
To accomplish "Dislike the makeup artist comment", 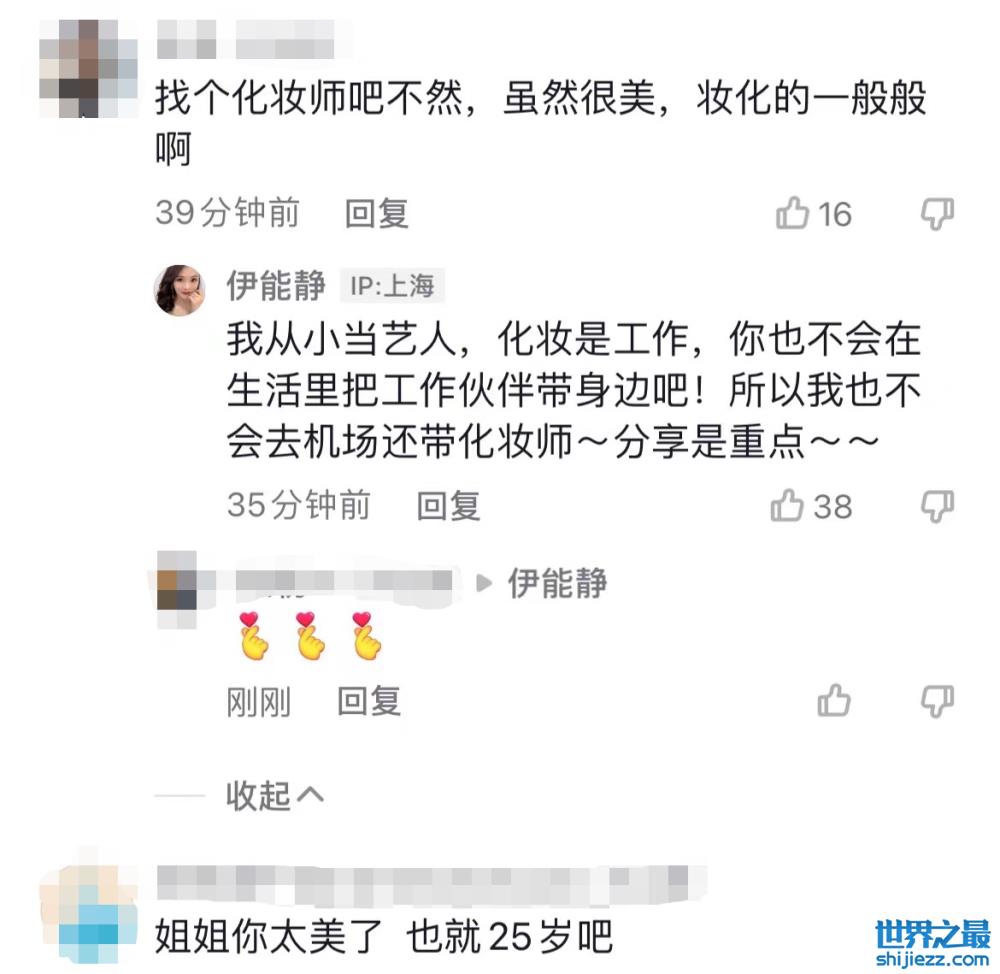I will 937,213.
